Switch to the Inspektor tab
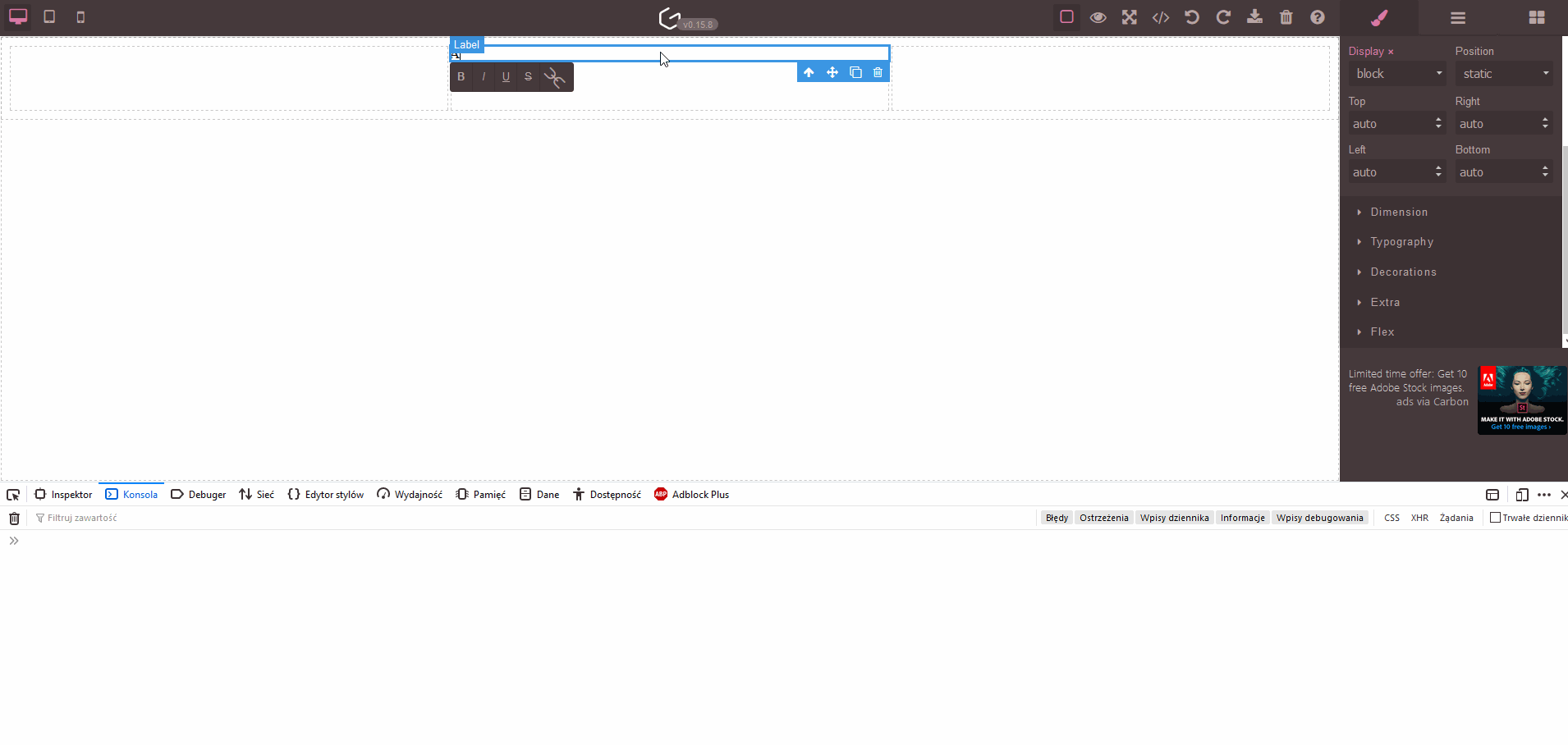The image size is (1568, 745). coord(70,494)
